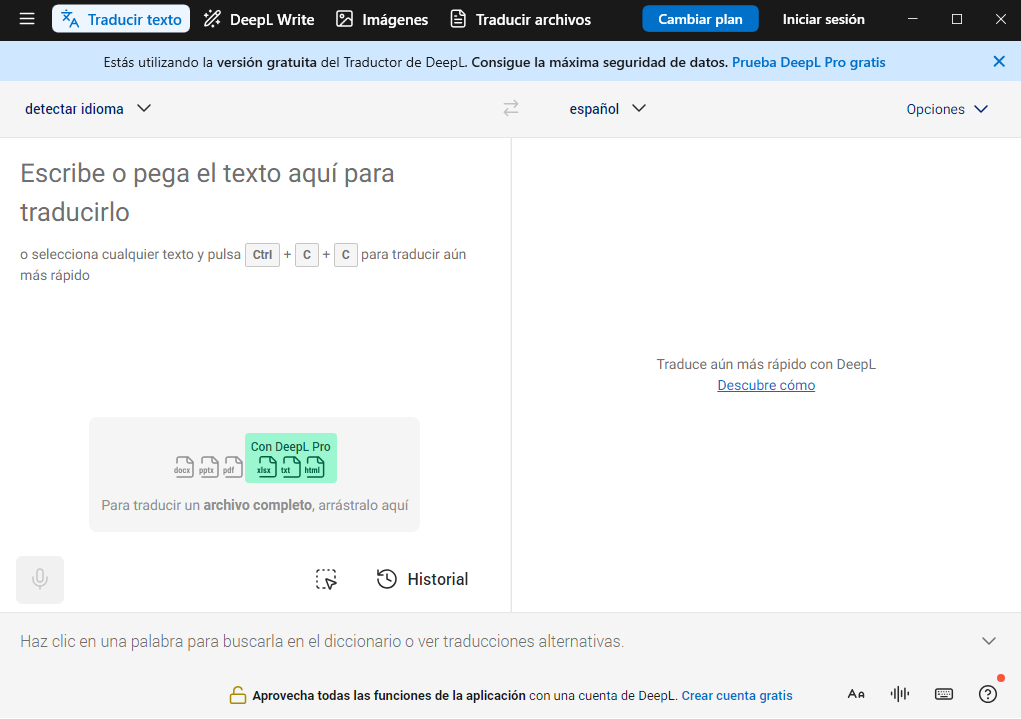Click the audio waveform icon
Image resolution: width=1021 pixels, height=719 pixels.
point(899,694)
